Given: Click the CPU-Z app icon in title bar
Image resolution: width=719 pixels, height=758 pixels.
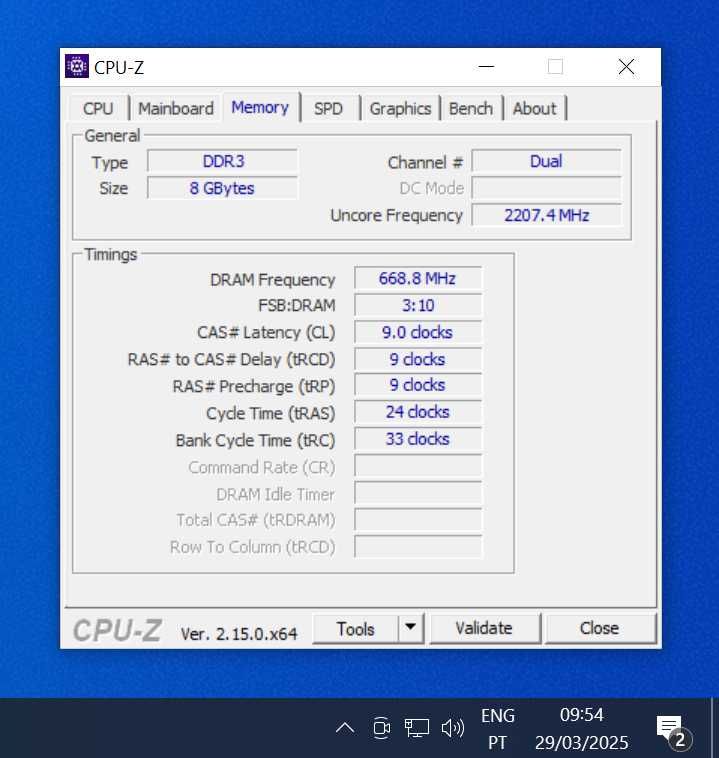Looking at the screenshot, I should point(76,66).
